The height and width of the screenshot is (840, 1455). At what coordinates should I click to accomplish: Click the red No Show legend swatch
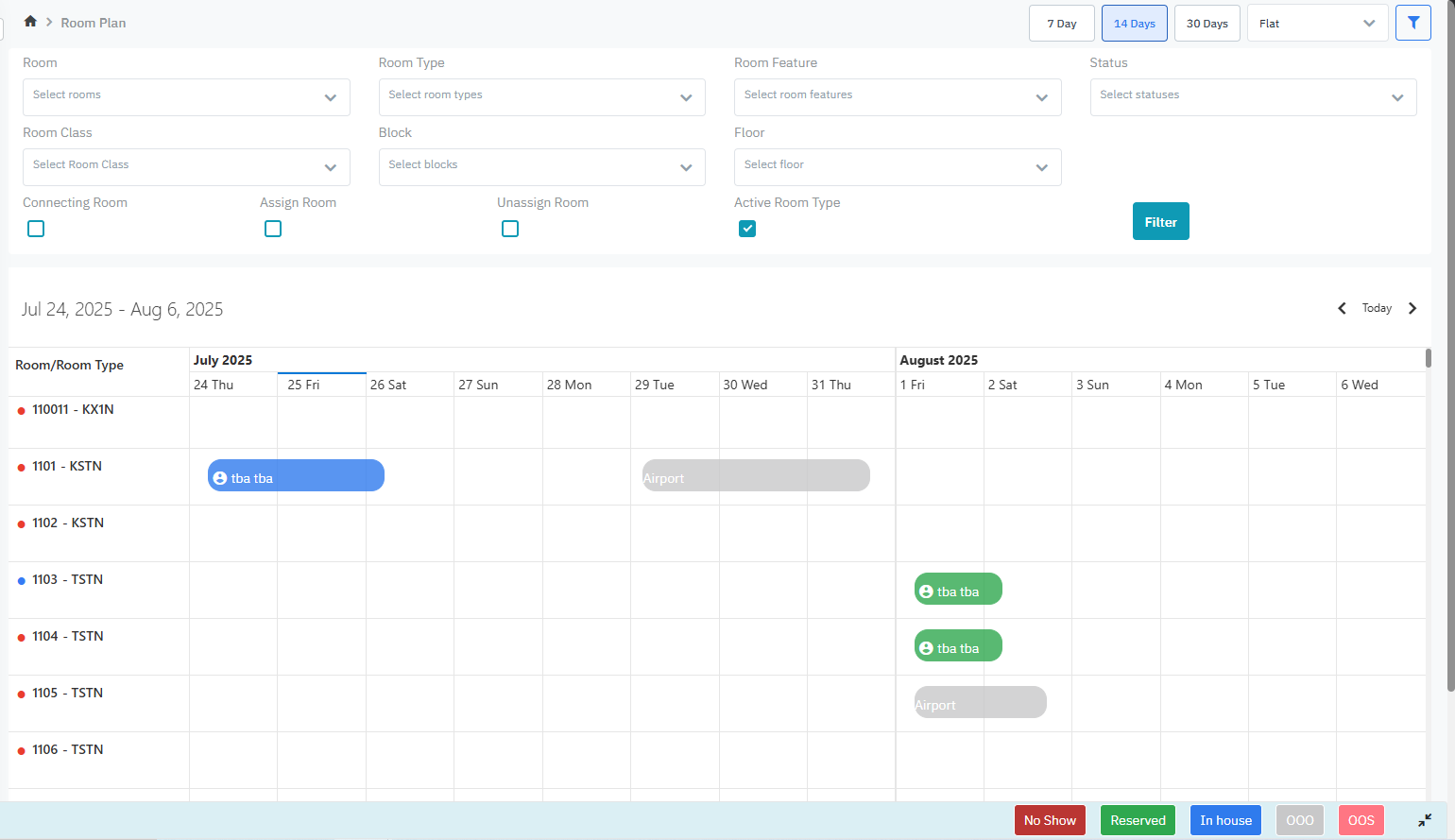[x=1049, y=820]
